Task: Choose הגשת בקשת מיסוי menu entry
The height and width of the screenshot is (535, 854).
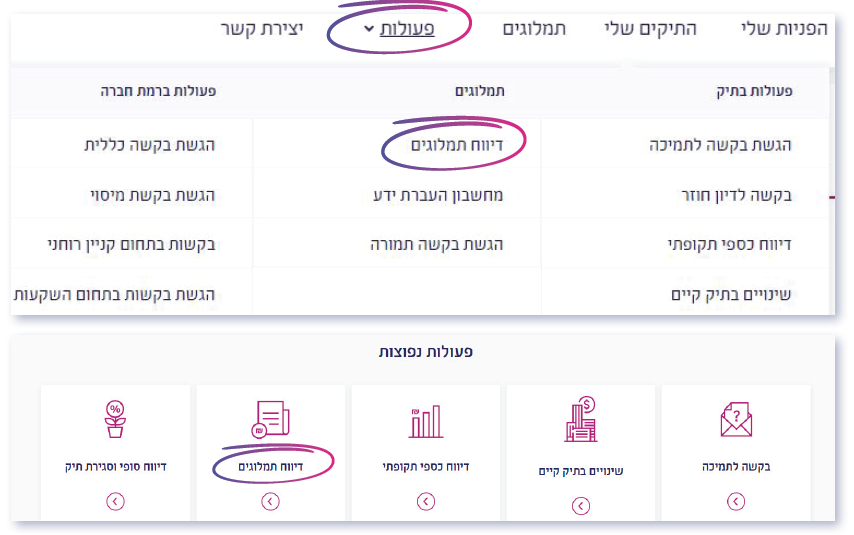Action: point(147,195)
